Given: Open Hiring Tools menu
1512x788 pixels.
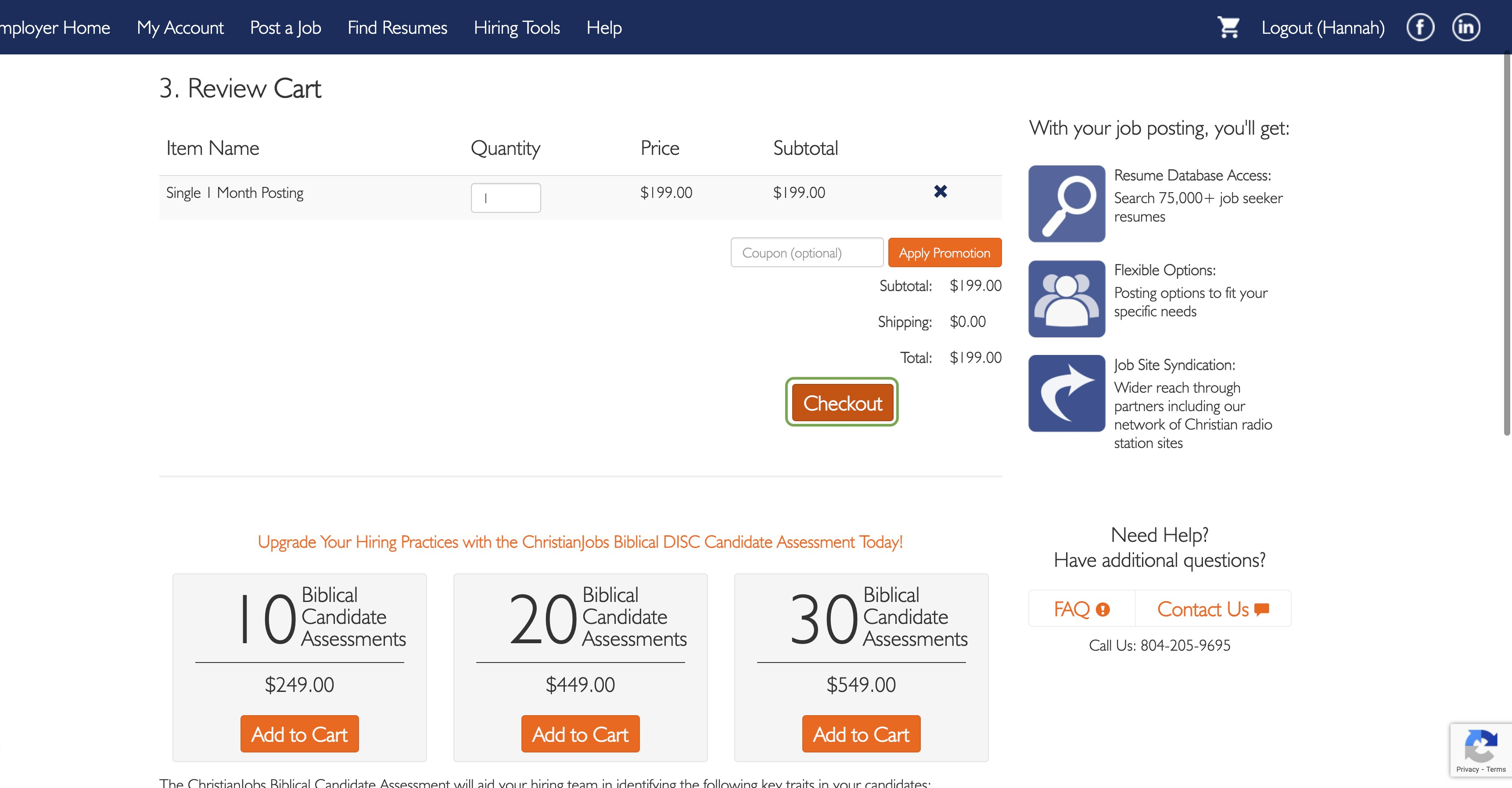Looking at the screenshot, I should click(517, 28).
